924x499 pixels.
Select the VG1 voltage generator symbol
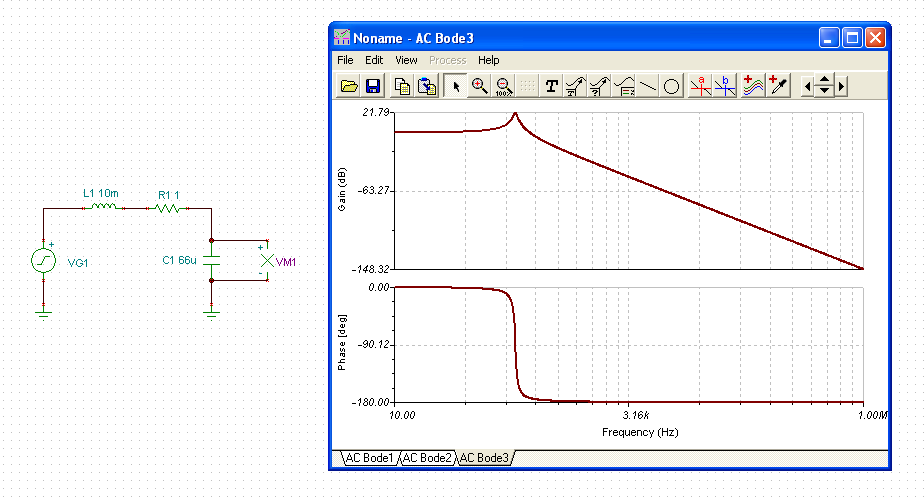[x=44, y=260]
